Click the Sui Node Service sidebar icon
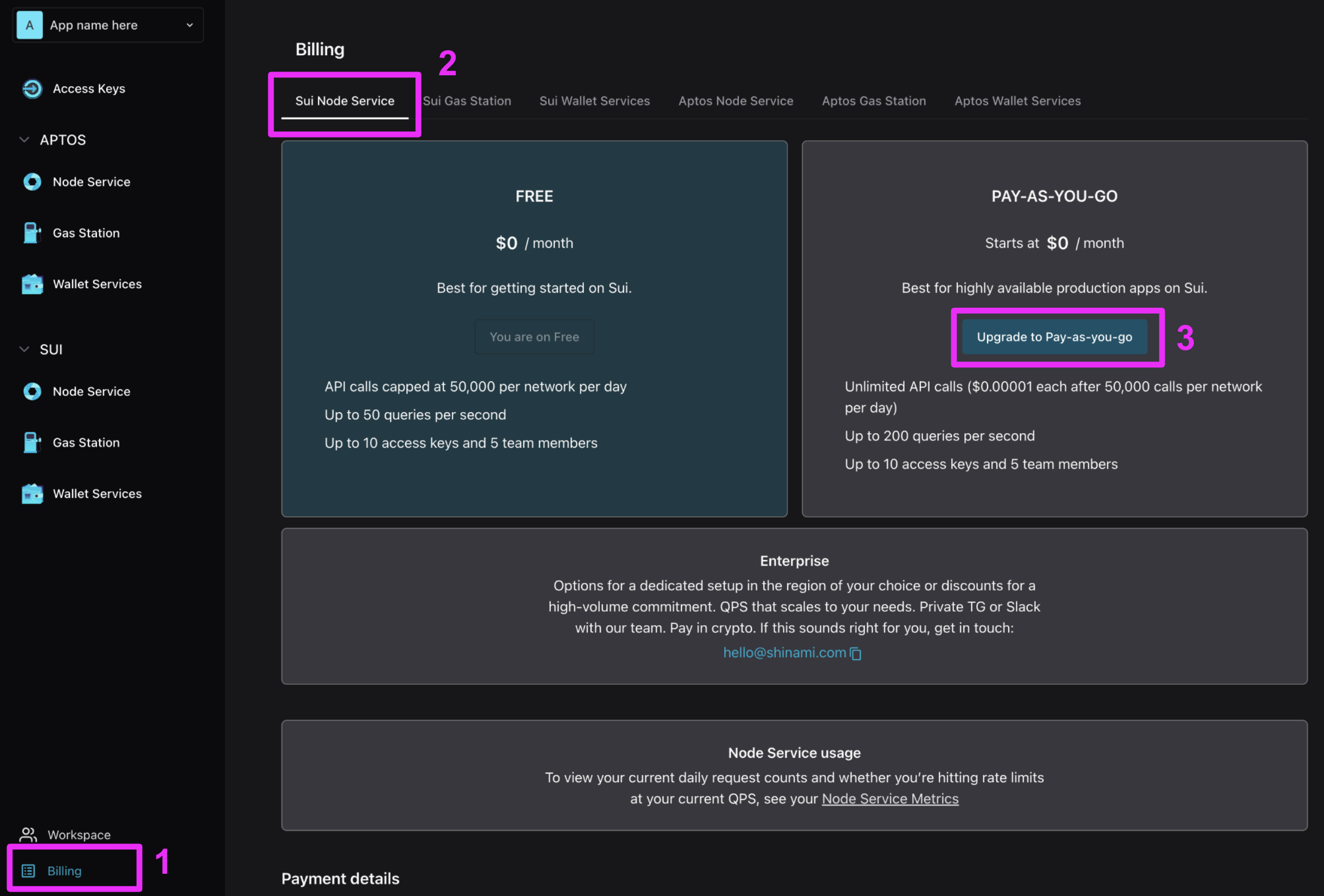The width and height of the screenshot is (1324, 896). click(33, 391)
